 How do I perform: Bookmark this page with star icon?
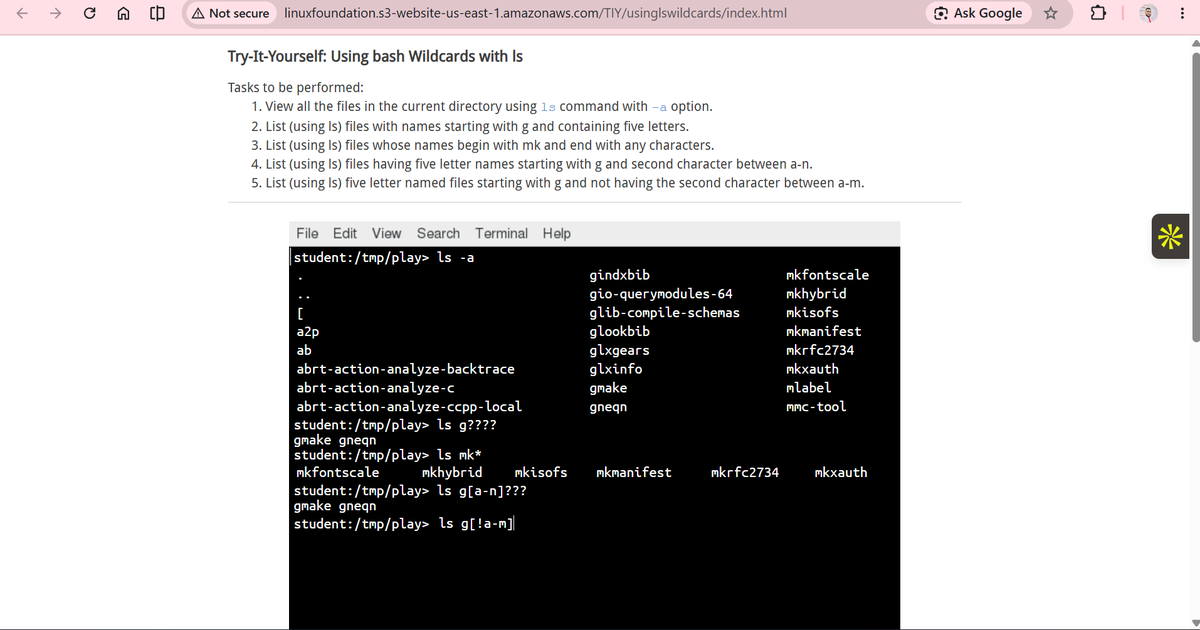(1051, 14)
